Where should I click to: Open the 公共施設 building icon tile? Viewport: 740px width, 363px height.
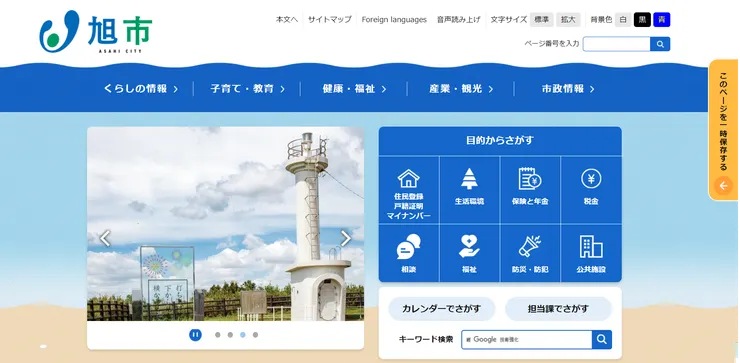pos(591,253)
